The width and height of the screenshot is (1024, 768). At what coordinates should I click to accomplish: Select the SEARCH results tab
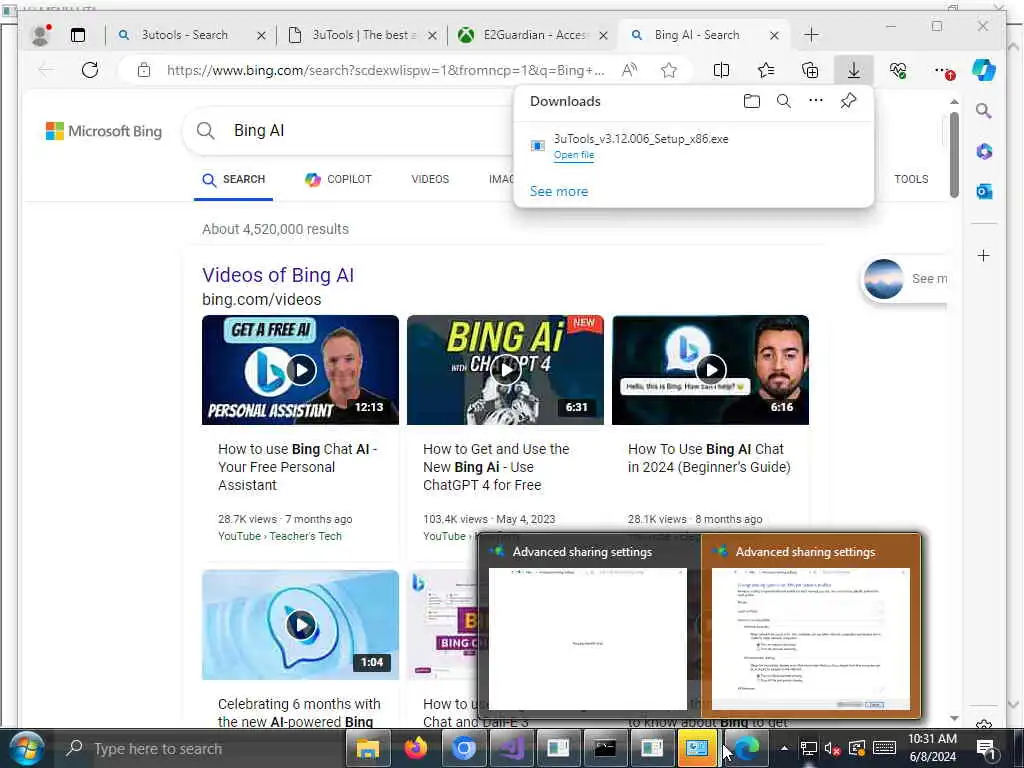click(x=233, y=180)
